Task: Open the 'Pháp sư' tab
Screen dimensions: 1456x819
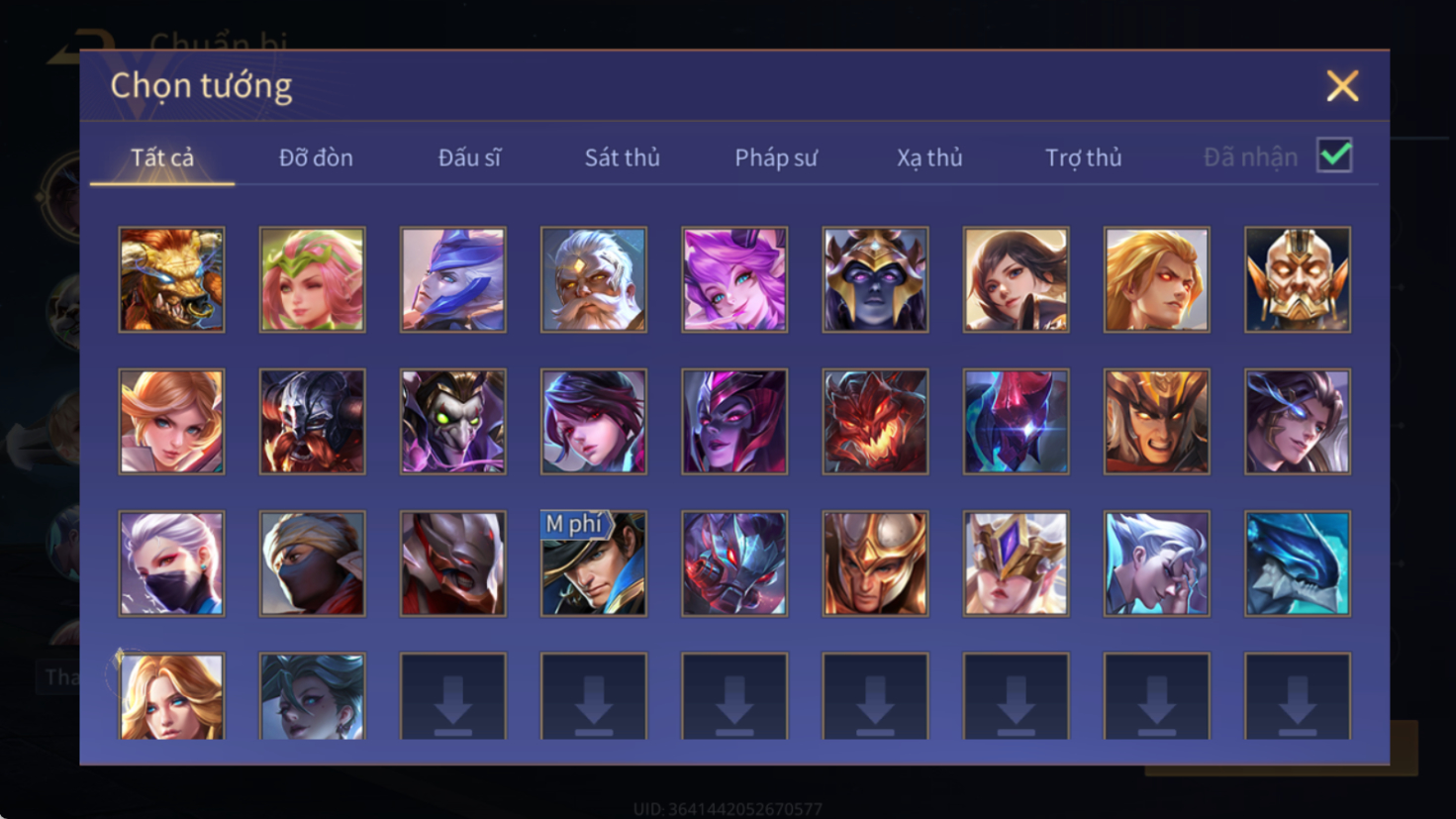Action: 776,157
